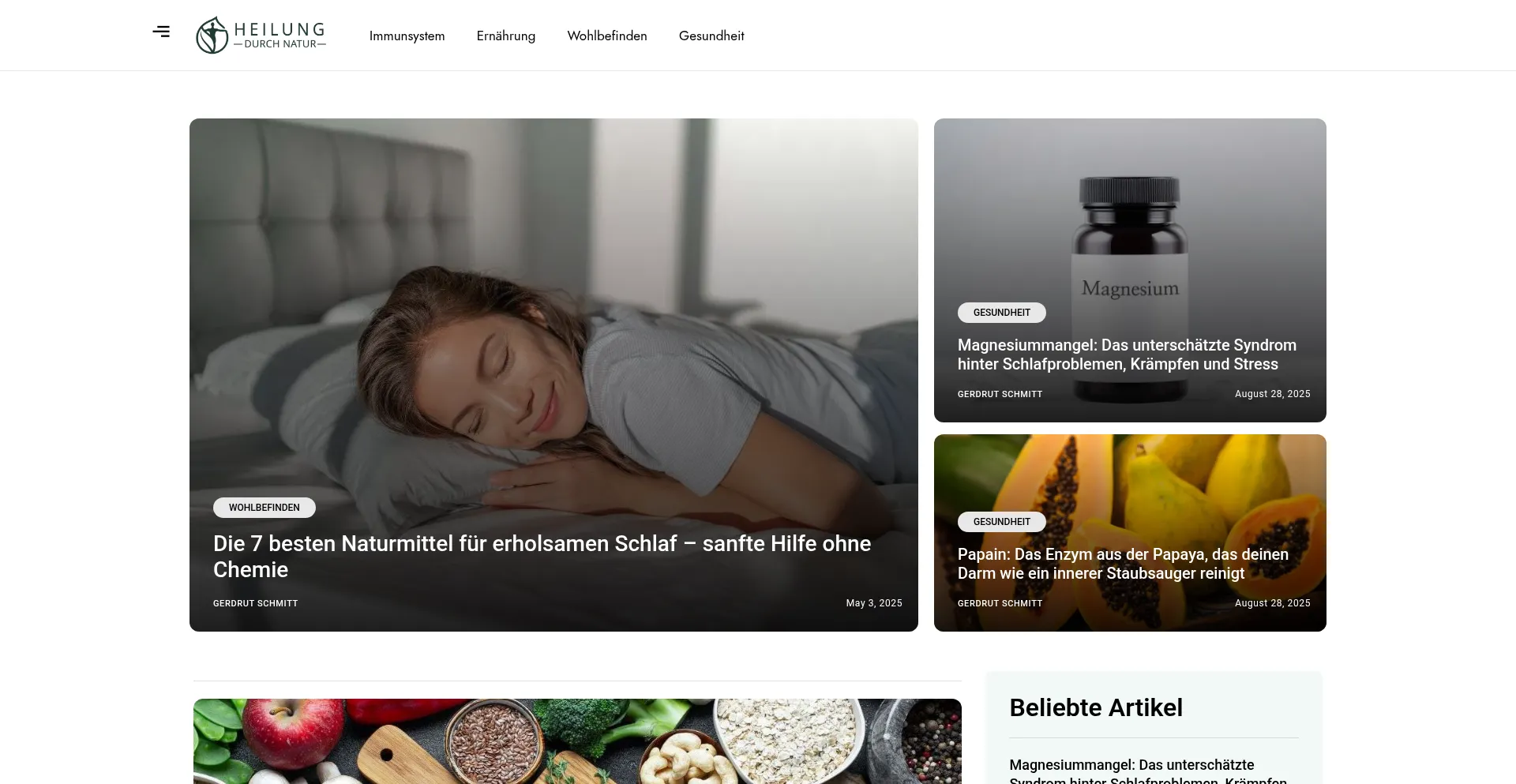Open the Immunsystem menu item
This screenshot has width=1516, height=784.
point(407,36)
